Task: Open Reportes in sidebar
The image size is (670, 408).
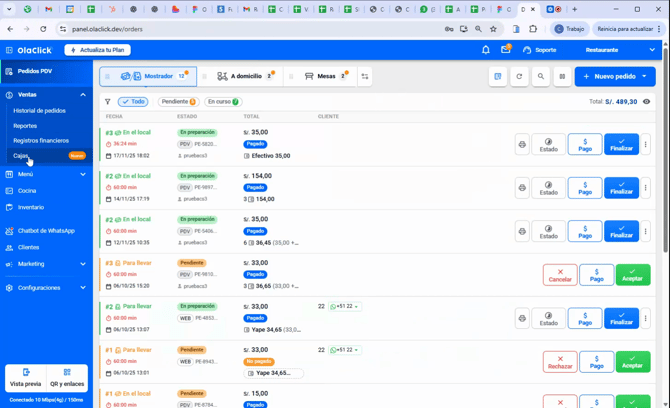Action: click(x=25, y=126)
